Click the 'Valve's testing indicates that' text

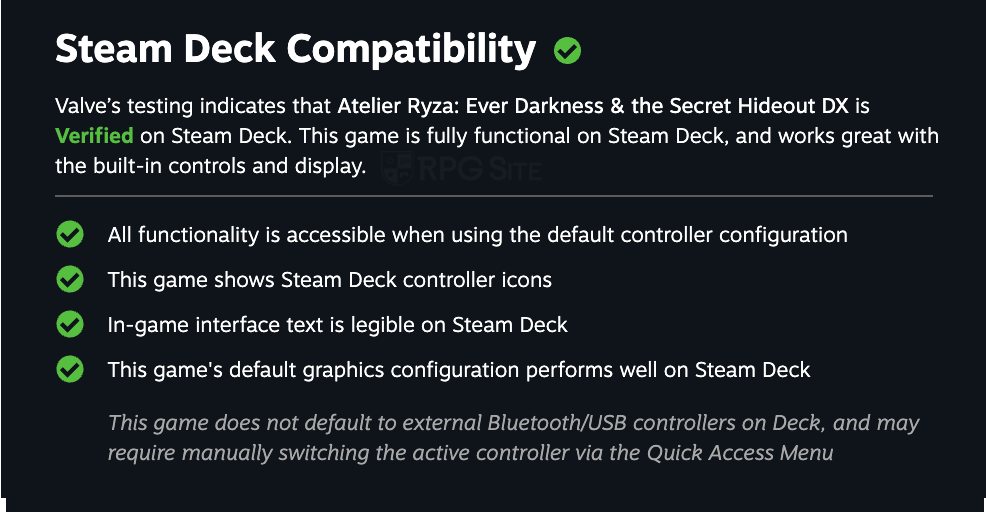pyautogui.click(x=193, y=105)
